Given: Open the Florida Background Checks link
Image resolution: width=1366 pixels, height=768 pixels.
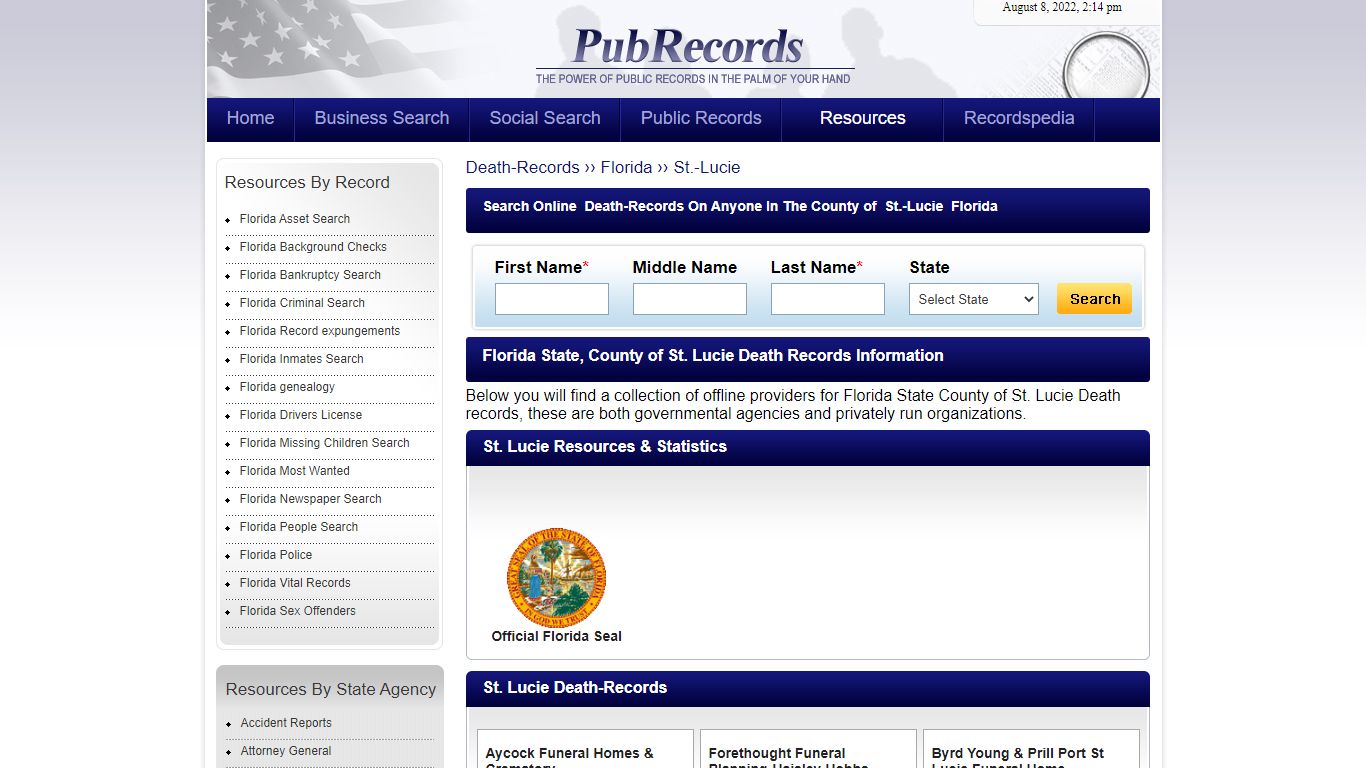Looking at the screenshot, I should [313, 247].
